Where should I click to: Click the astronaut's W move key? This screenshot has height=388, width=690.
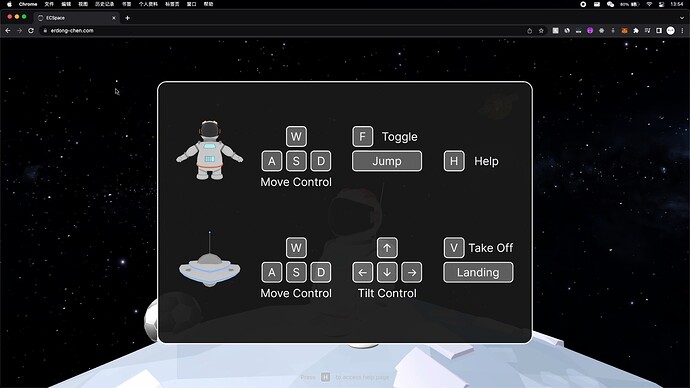pos(296,136)
